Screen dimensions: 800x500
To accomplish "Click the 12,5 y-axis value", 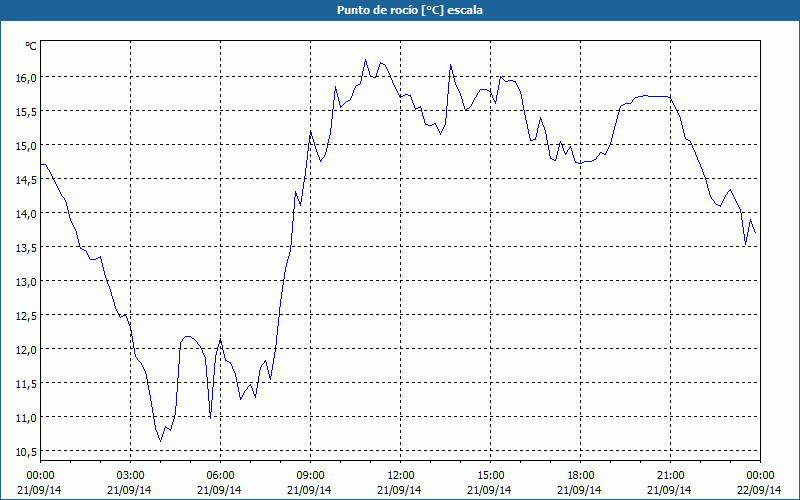I will (x=26, y=316).
